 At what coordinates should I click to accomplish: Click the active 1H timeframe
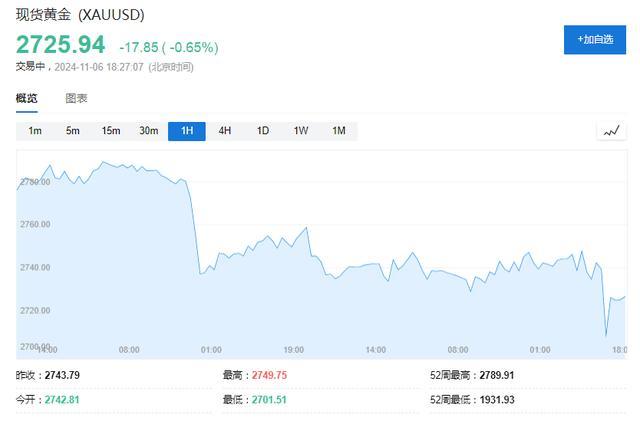[x=187, y=131]
